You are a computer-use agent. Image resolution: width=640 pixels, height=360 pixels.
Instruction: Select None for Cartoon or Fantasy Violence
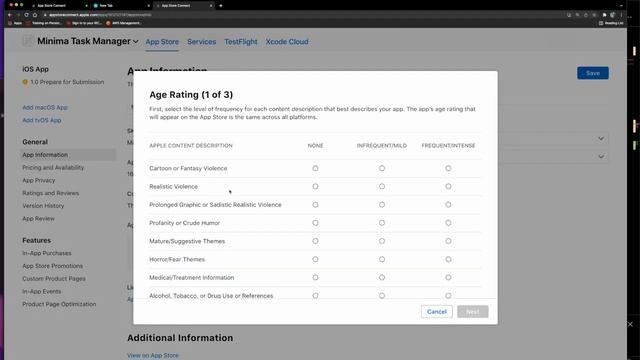point(315,168)
